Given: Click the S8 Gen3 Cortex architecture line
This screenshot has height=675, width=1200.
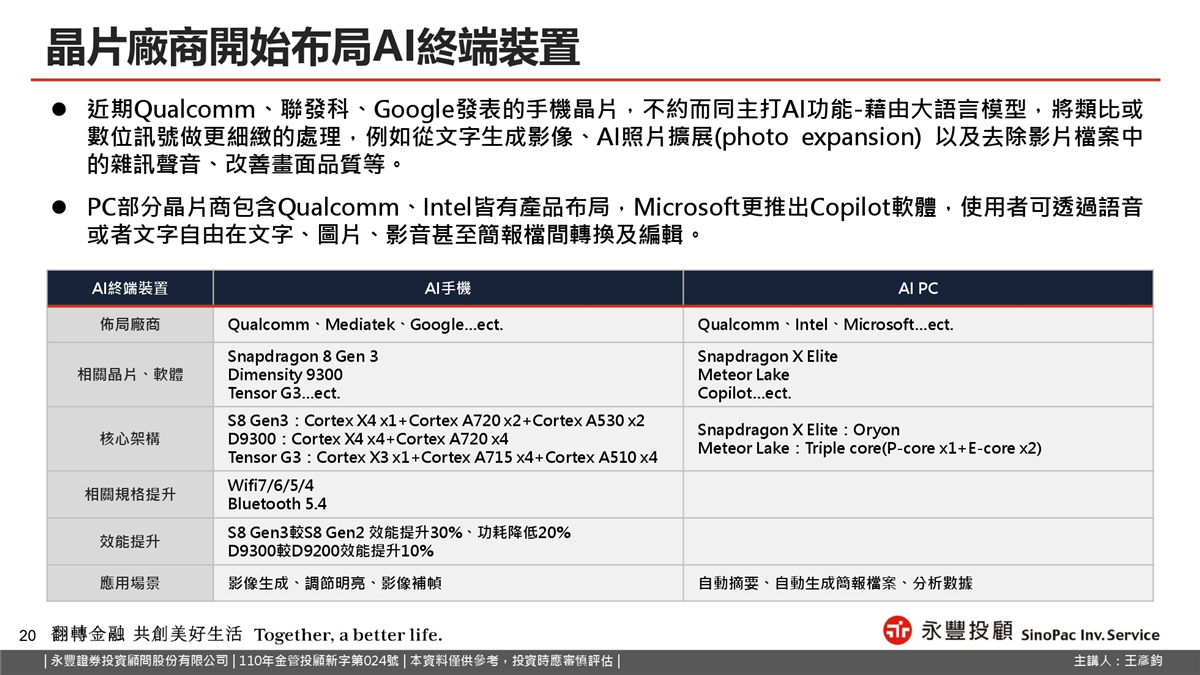Looking at the screenshot, I should (436, 420).
